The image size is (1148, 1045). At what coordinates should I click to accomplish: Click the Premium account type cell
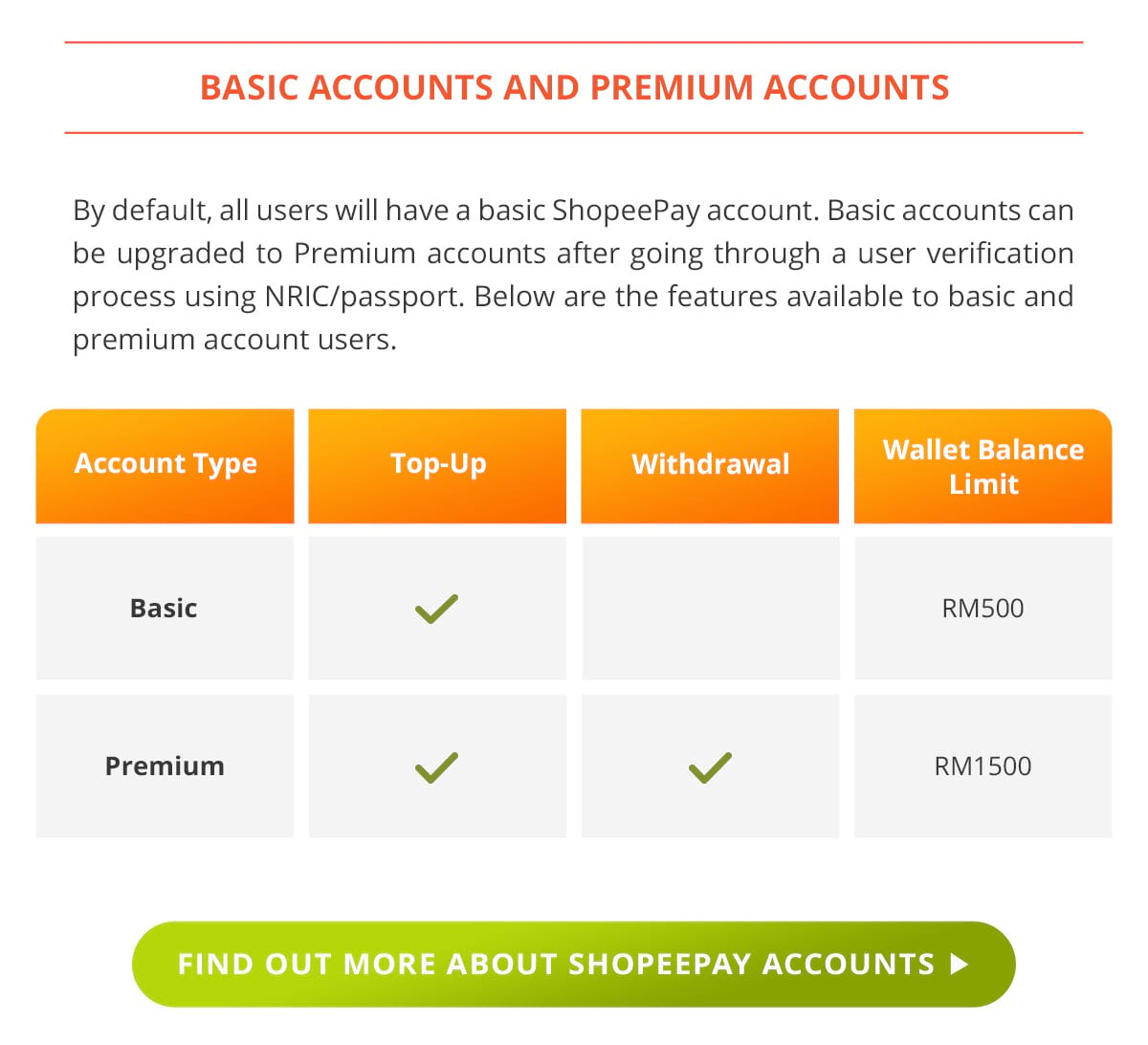pos(165,767)
